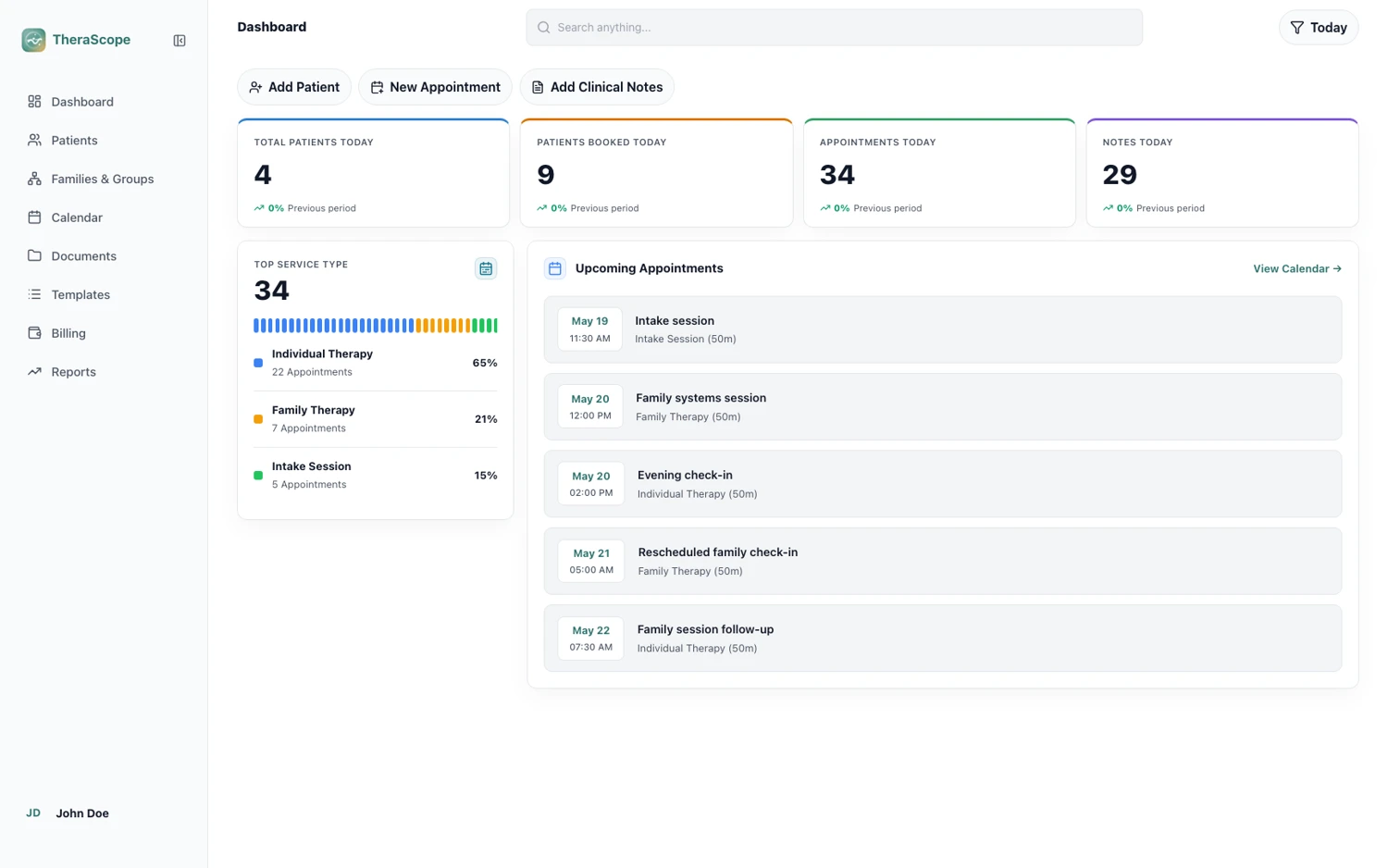The width and height of the screenshot is (1388, 868).
Task: Open the Patients Booked Today card
Action: click(657, 173)
